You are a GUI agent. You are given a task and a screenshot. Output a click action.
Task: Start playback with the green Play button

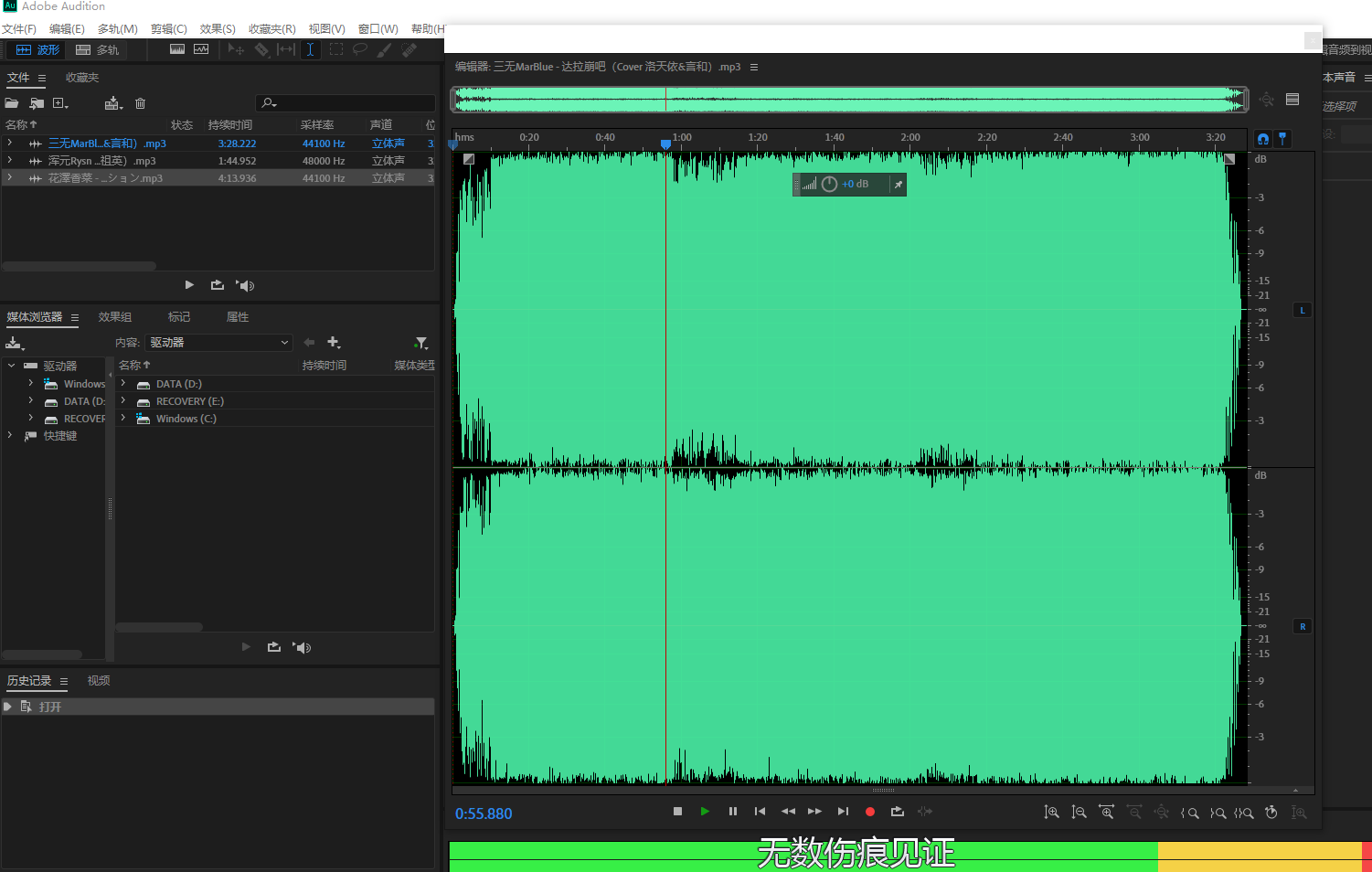[705, 812]
